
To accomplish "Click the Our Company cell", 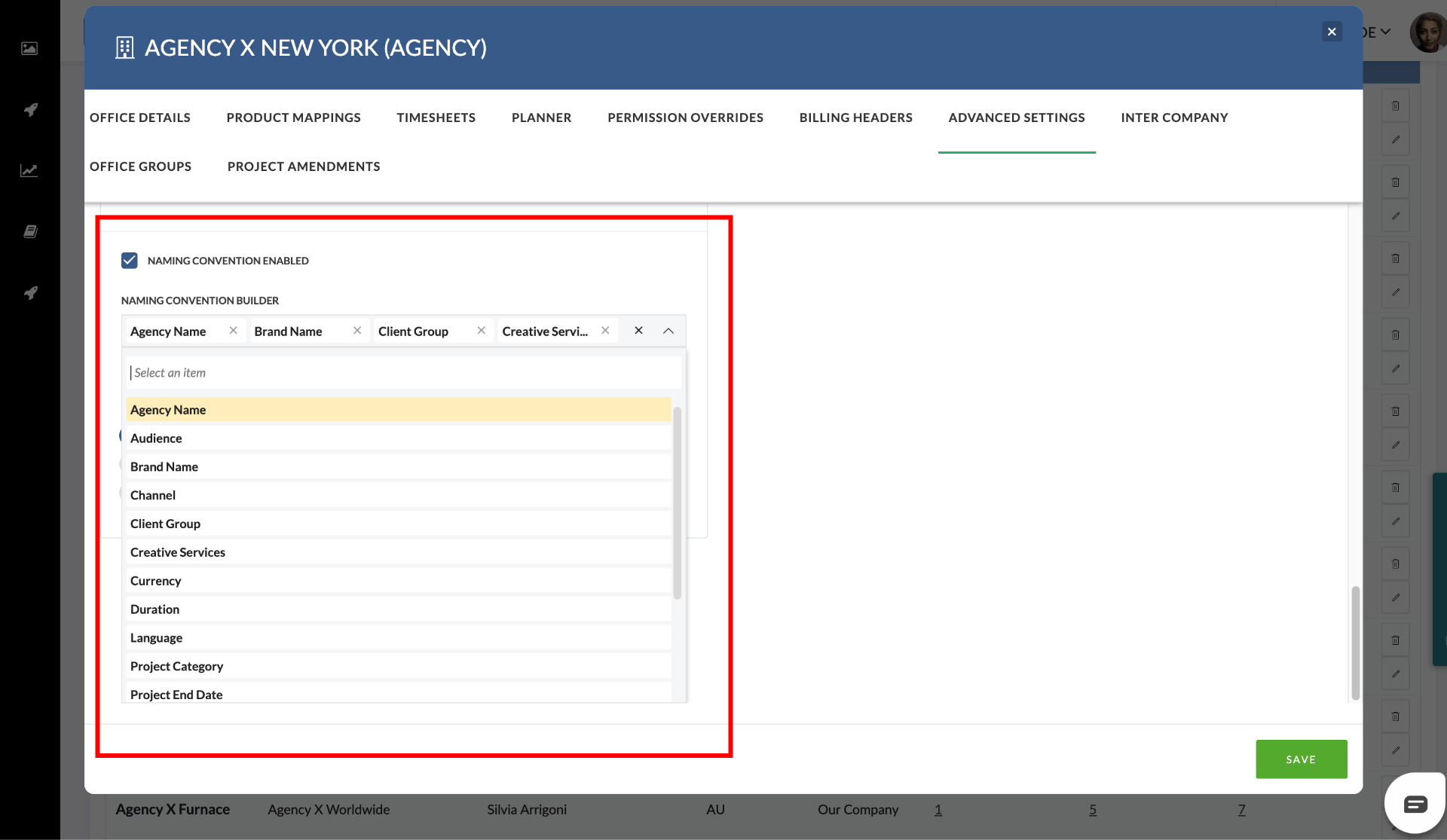I will coord(858,810).
